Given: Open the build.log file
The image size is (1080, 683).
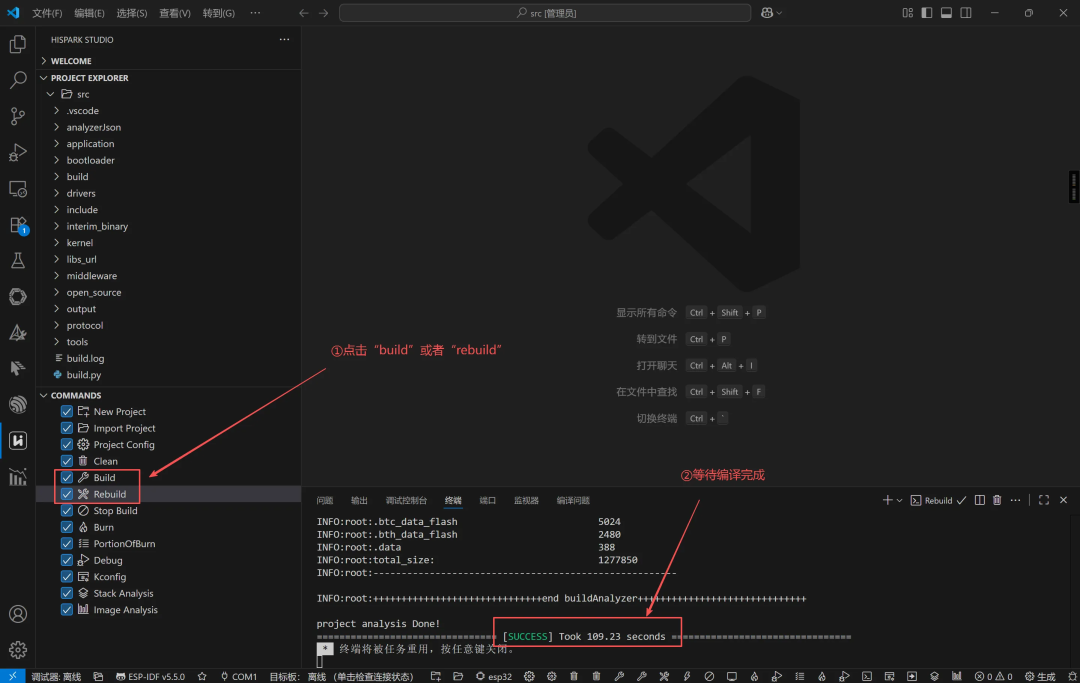Looking at the screenshot, I should pyautogui.click(x=85, y=358).
